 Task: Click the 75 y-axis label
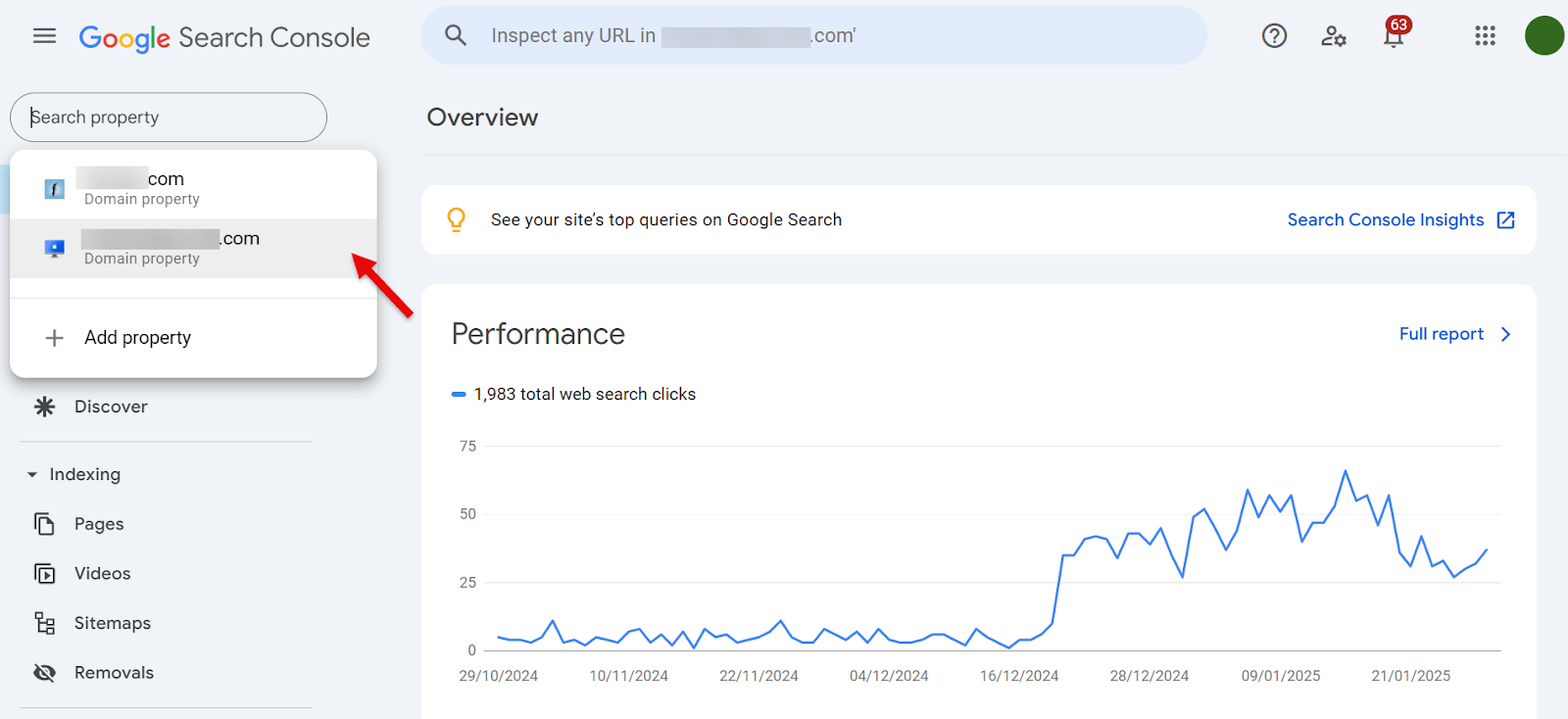coord(467,447)
